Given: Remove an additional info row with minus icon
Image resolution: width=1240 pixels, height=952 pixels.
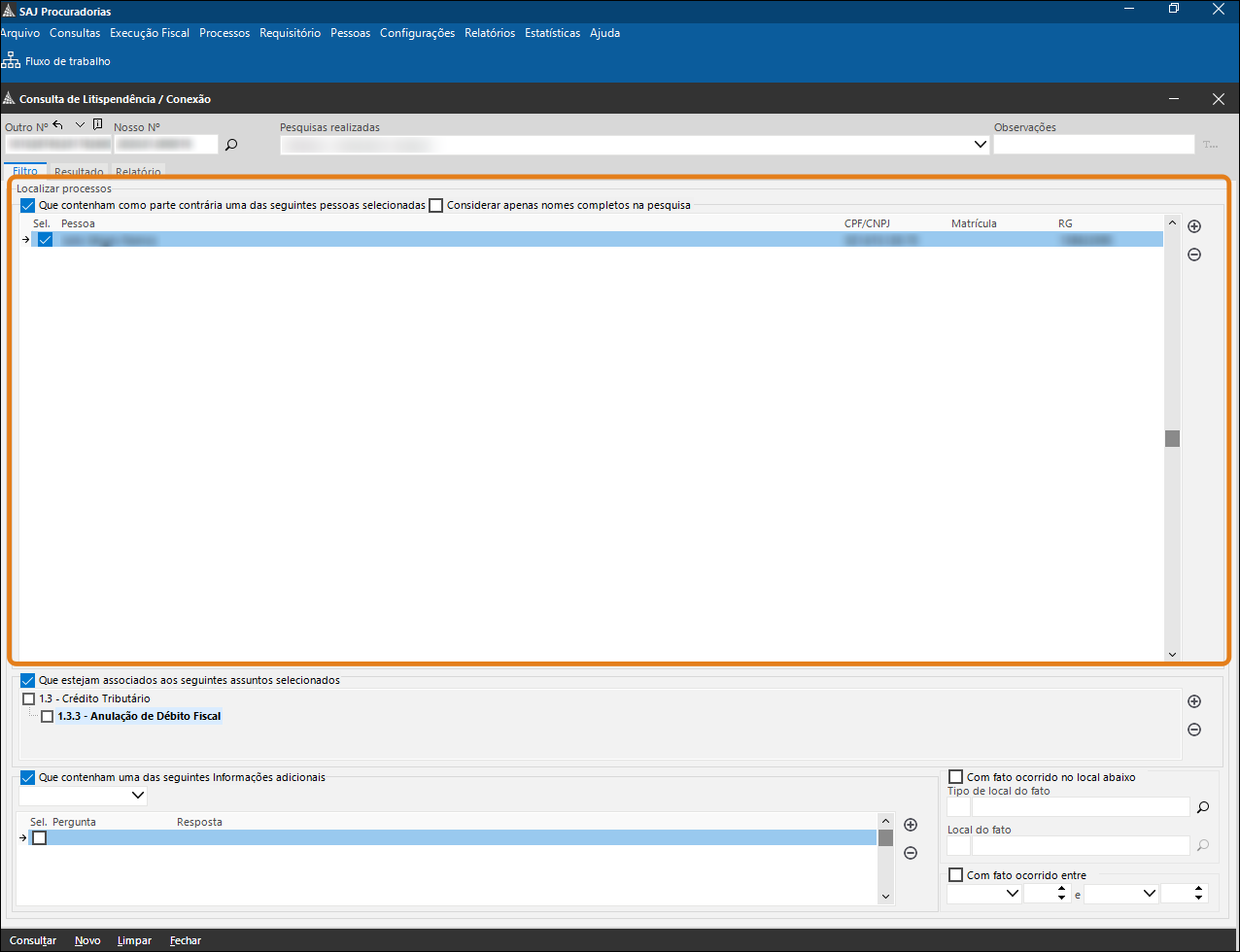Looking at the screenshot, I should tap(911, 853).
